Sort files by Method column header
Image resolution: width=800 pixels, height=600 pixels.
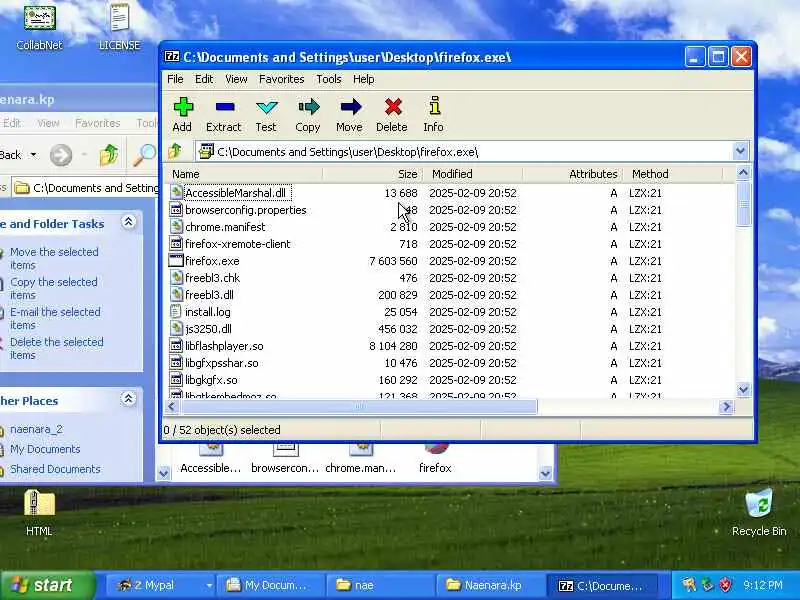click(x=672, y=174)
